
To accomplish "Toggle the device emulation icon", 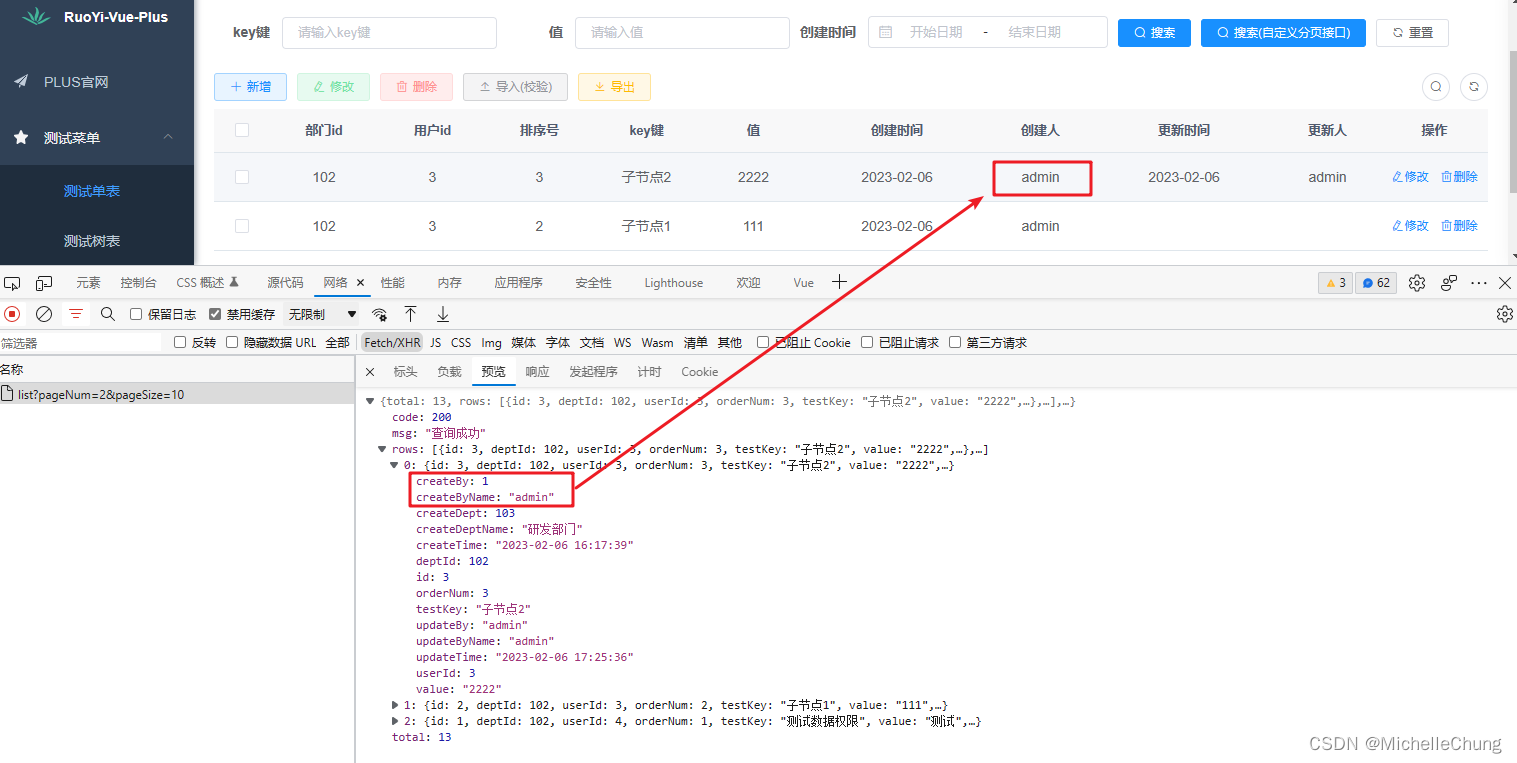I will (x=44, y=283).
